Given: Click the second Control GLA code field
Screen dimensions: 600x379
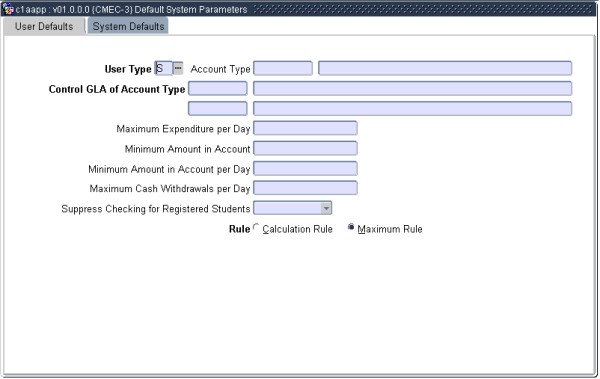Looking at the screenshot, I should [x=218, y=108].
